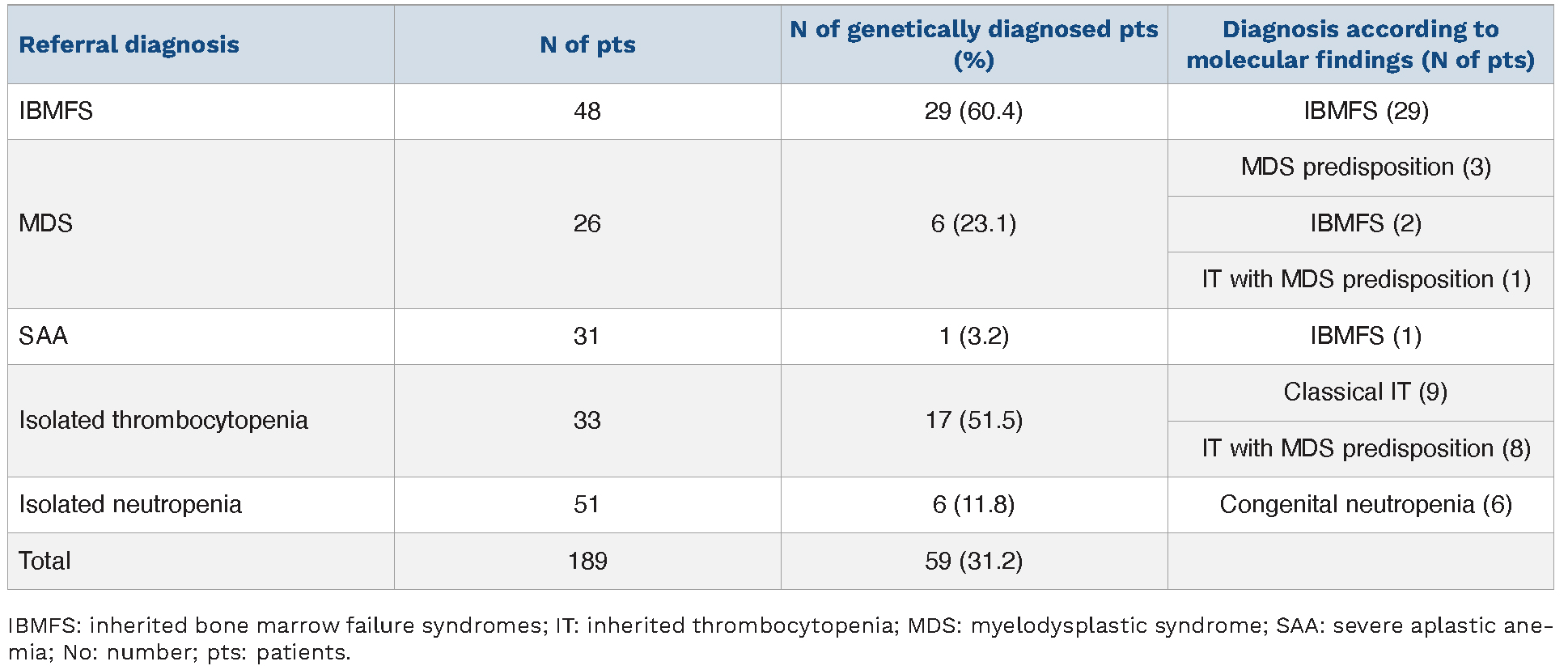Select the '1 (3.2)' cell

coord(973,336)
